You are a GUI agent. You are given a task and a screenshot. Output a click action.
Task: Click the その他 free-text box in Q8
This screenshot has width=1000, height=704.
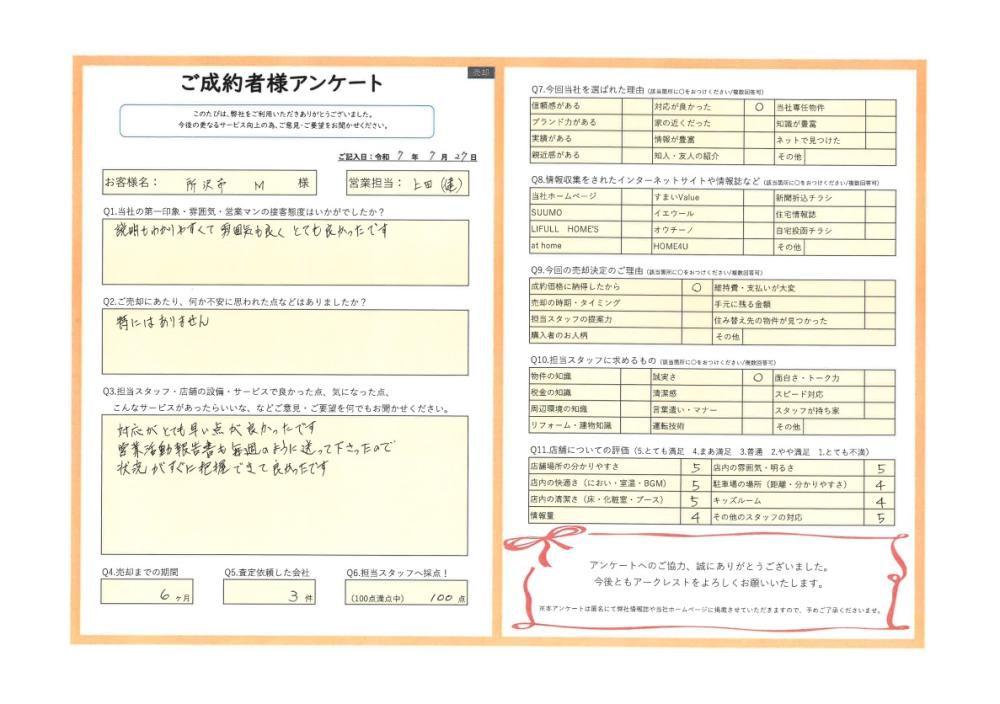849,246
